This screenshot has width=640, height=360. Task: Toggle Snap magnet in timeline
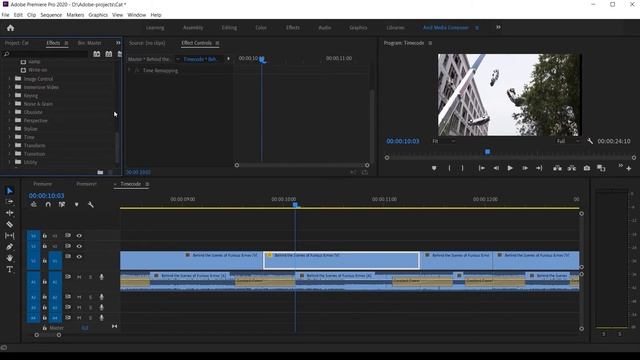(x=48, y=204)
